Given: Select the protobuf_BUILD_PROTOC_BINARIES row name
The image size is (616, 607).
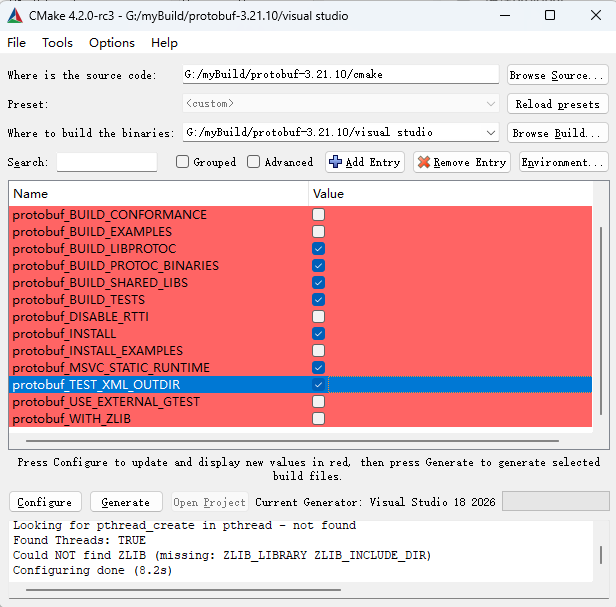Looking at the screenshot, I should (x=116, y=266).
